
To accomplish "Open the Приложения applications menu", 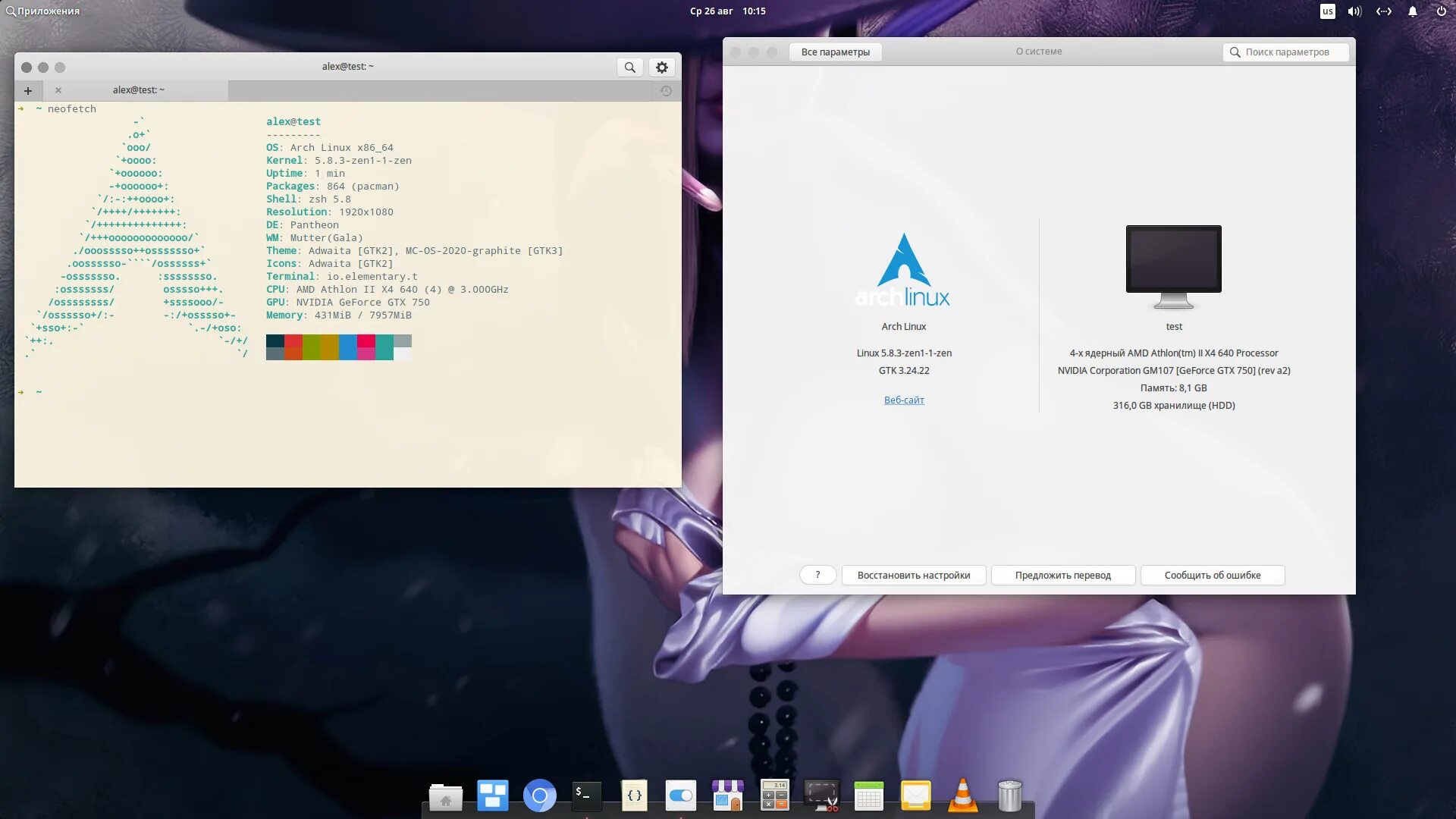I will [42, 11].
